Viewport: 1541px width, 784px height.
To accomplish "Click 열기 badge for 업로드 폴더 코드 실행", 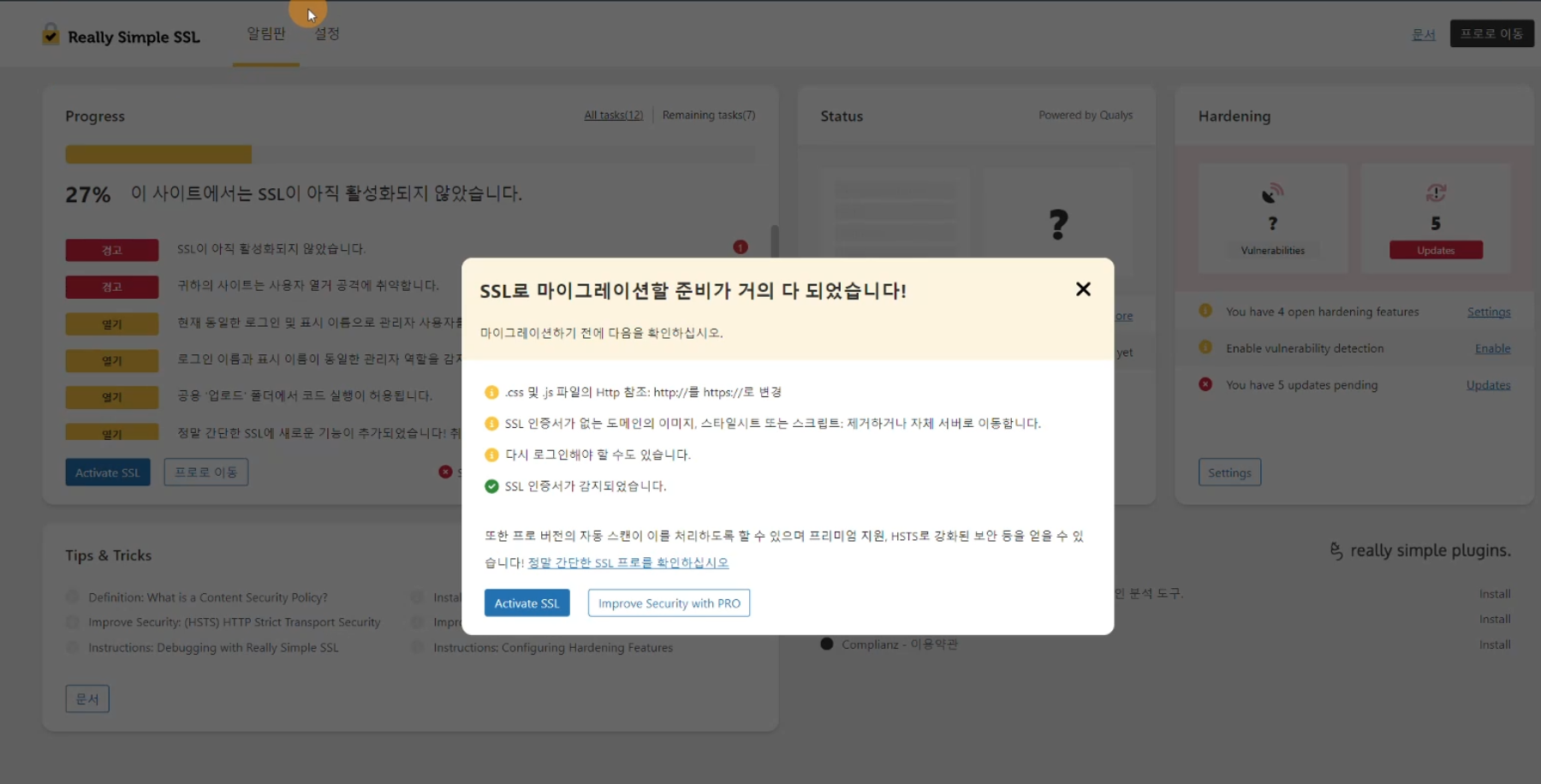I will coord(112,397).
